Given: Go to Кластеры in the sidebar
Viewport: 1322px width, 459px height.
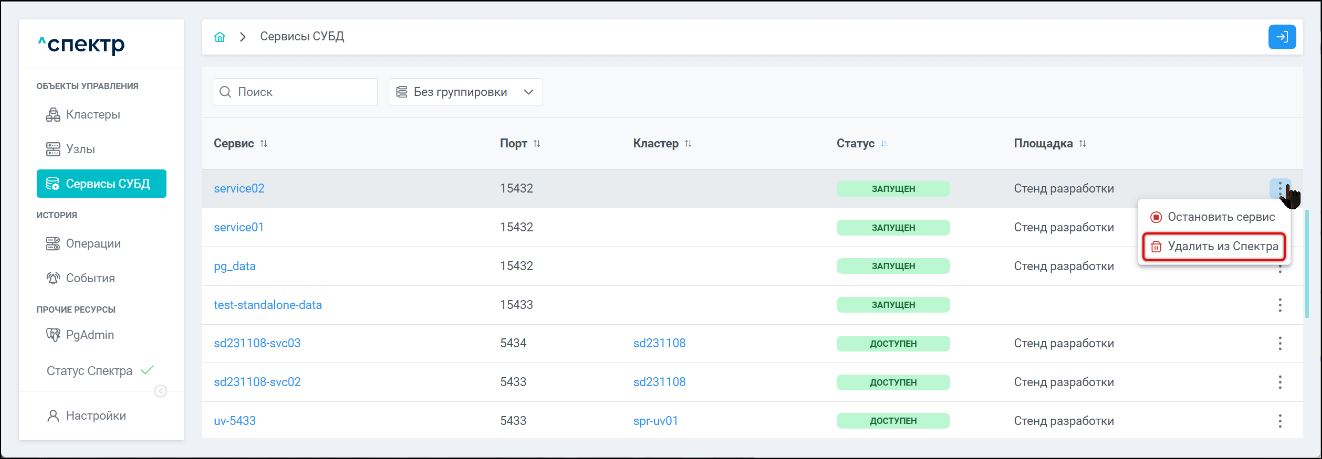Looking at the screenshot, I should (x=93, y=114).
